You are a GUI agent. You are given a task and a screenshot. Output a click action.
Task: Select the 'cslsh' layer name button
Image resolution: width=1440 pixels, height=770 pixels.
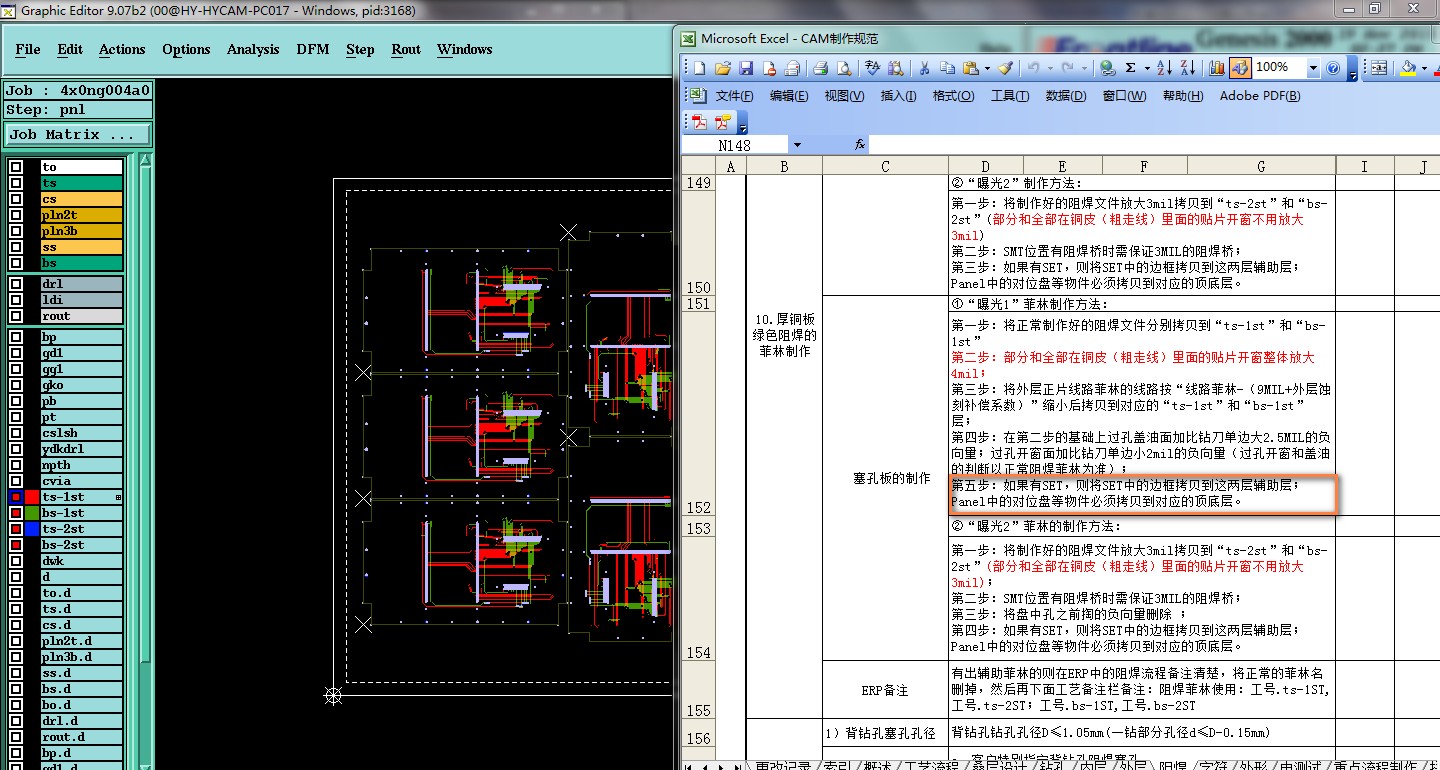(81, 433)
